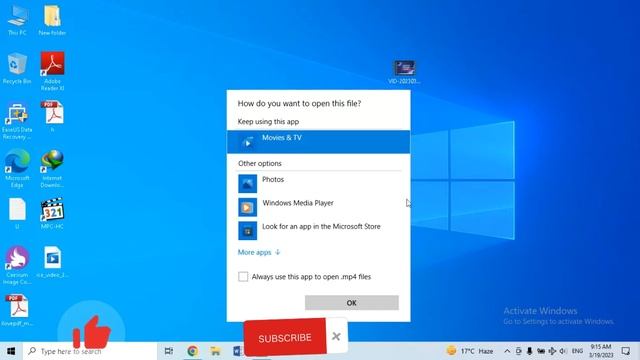This screenshot has height=360, width=640.
Task: Expand More apps list
Action: click(259, 252)
